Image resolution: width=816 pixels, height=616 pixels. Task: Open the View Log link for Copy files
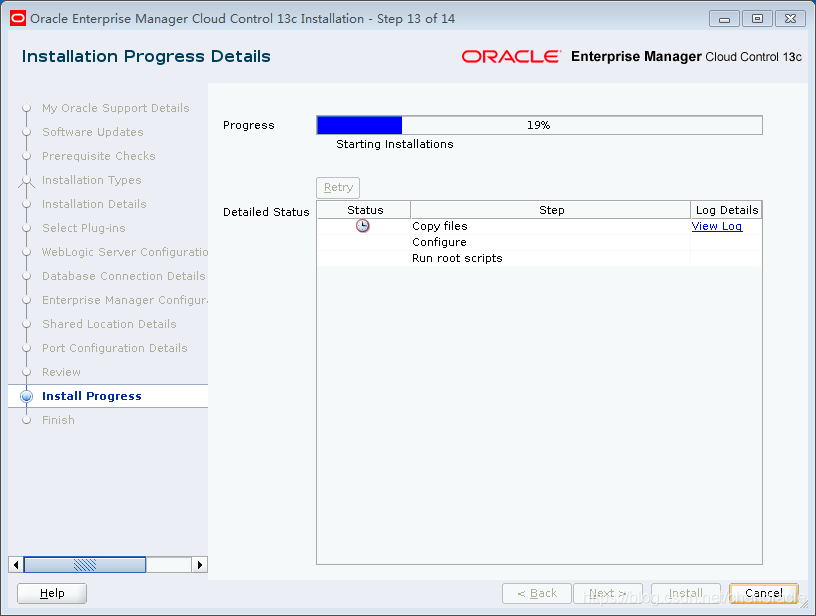pos(717,226)
